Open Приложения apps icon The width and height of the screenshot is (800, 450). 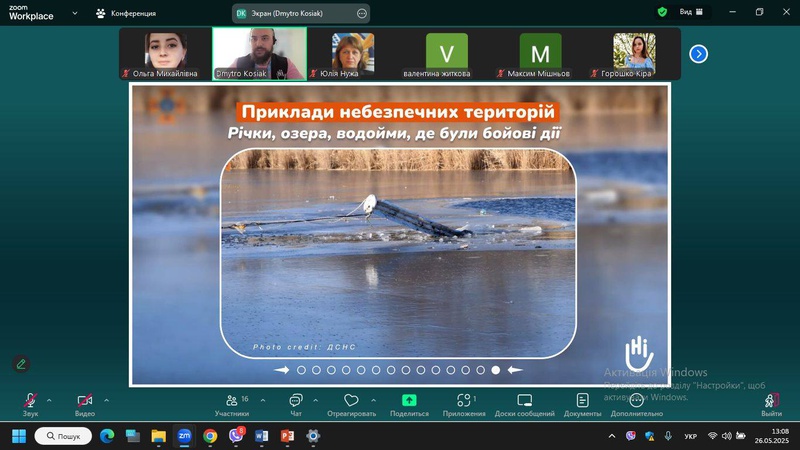click(464, 405)
